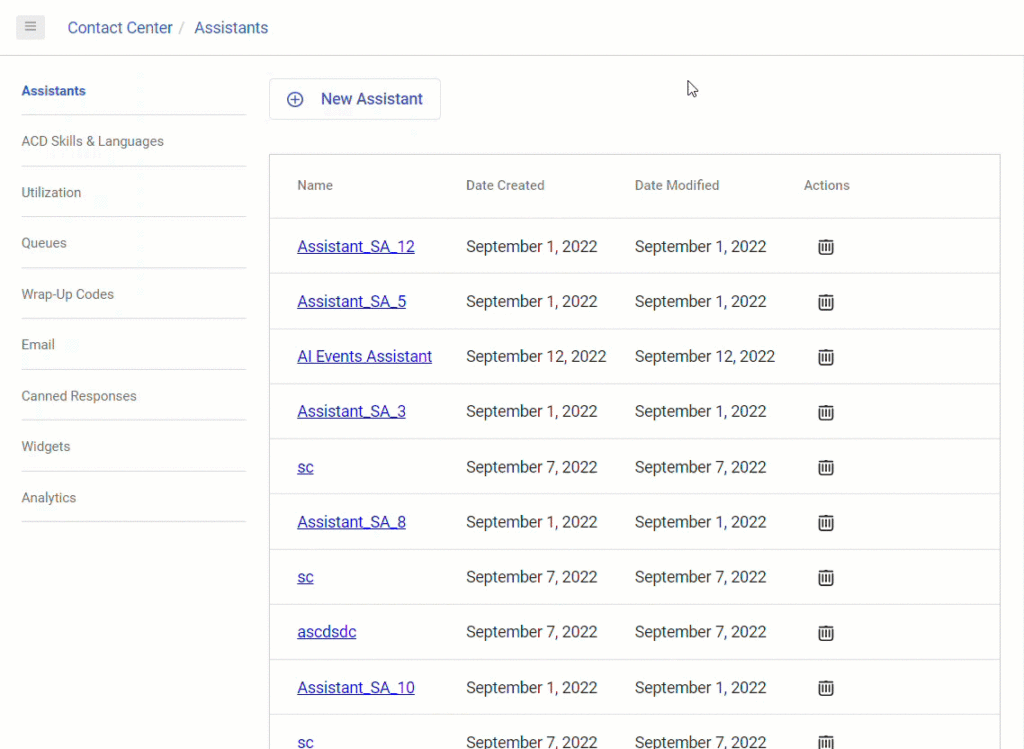Open the hamburger navigation menu

coord(30,27)
